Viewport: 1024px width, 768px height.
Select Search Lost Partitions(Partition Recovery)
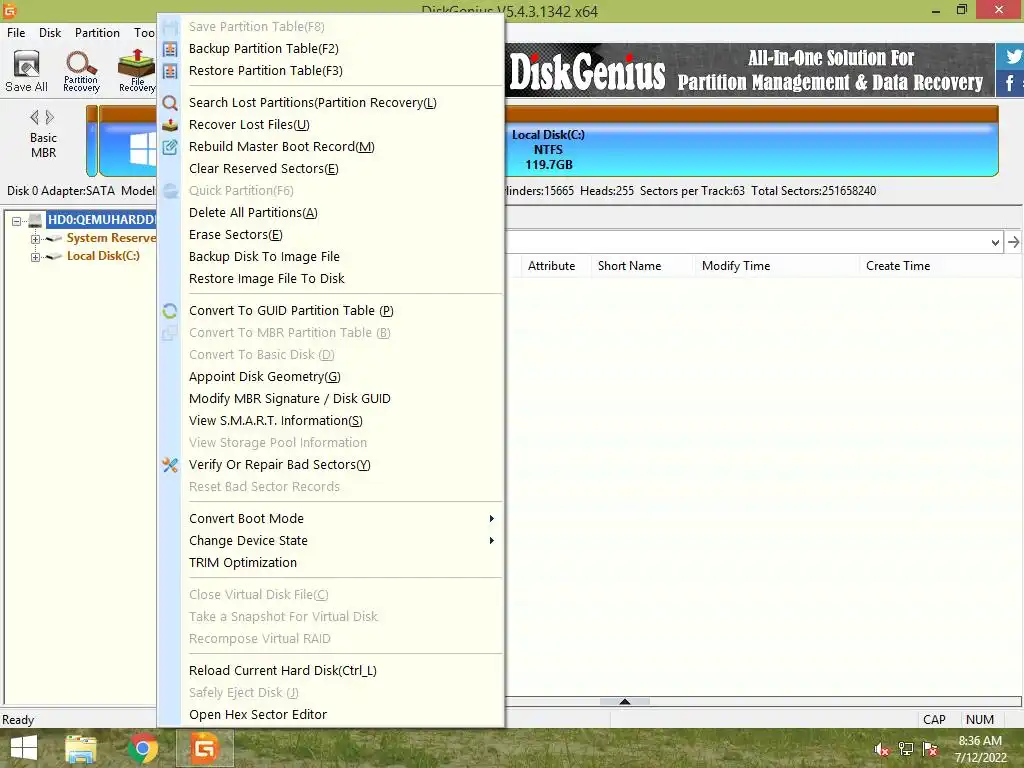coord(313,103)
